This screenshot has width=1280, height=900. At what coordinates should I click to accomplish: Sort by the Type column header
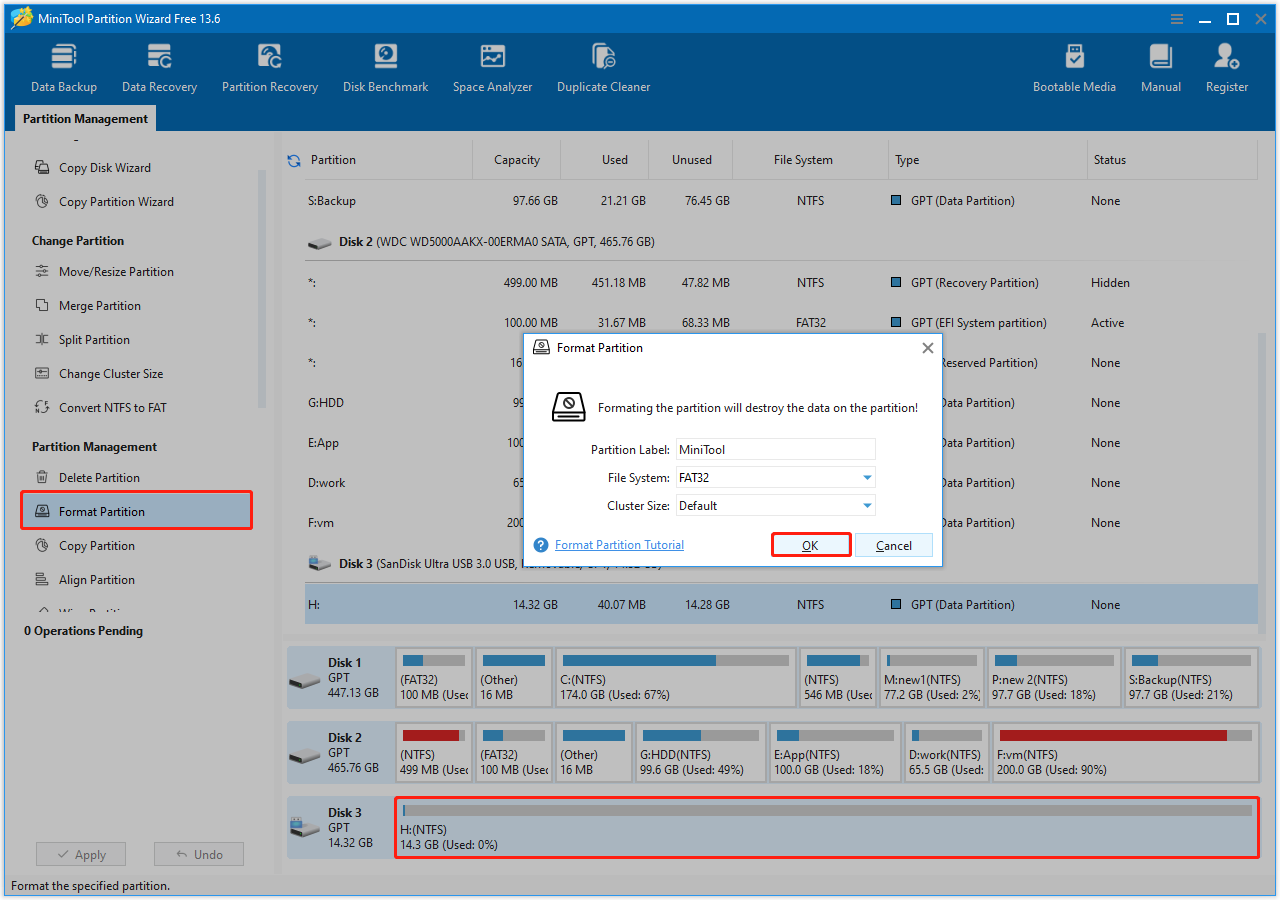(x=987, y=160)
